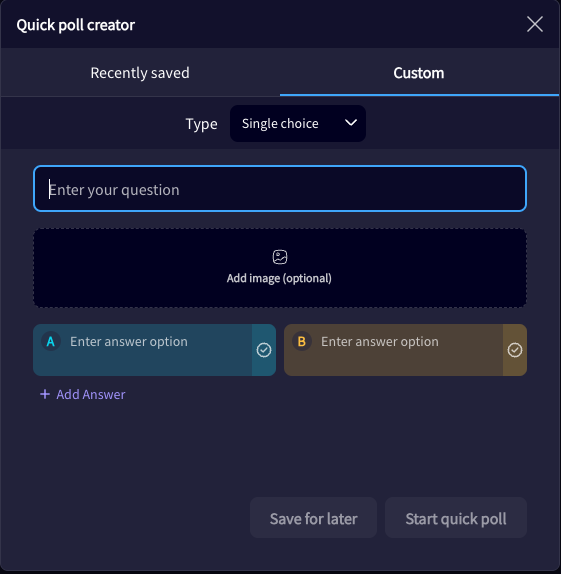
Task: Click the letter B answer badge
Action: point(302,342)
